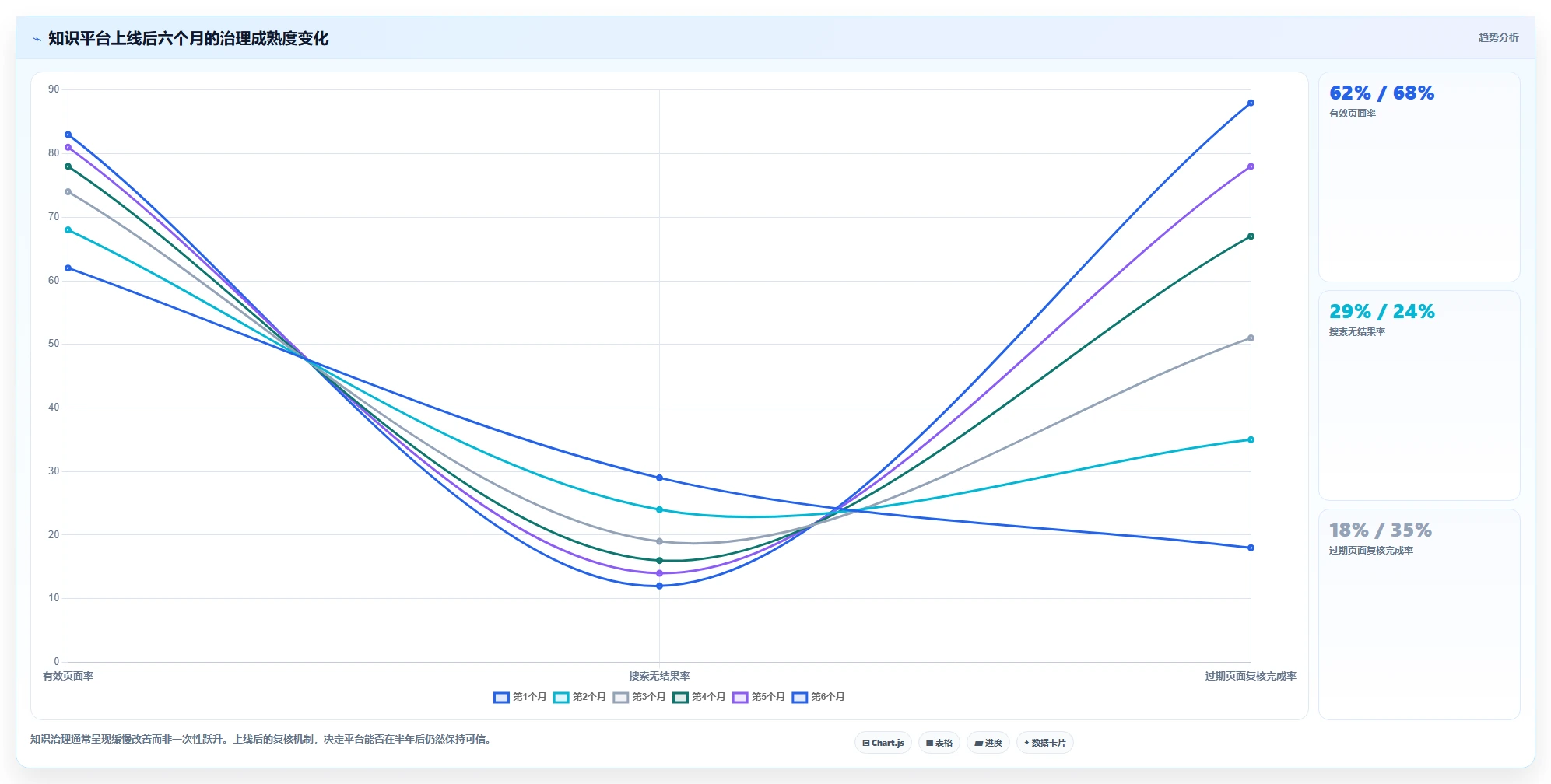The image size is (1551, 784).
Task: Click the green 第4个月 point at 有效页面率 (78)
Action: click(x=68, y=166)
